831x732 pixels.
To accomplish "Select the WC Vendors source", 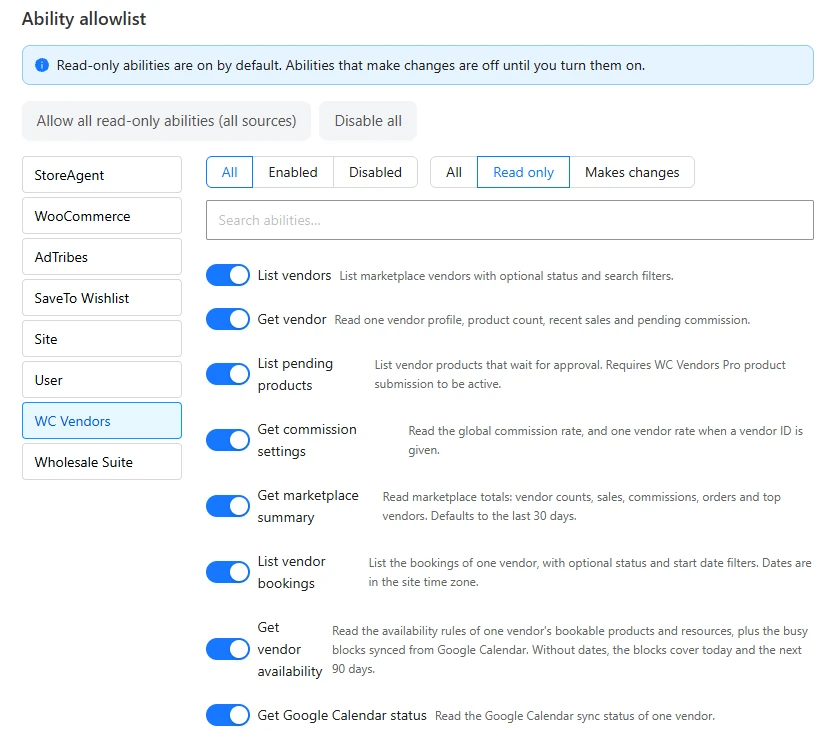I will [102, 421].
